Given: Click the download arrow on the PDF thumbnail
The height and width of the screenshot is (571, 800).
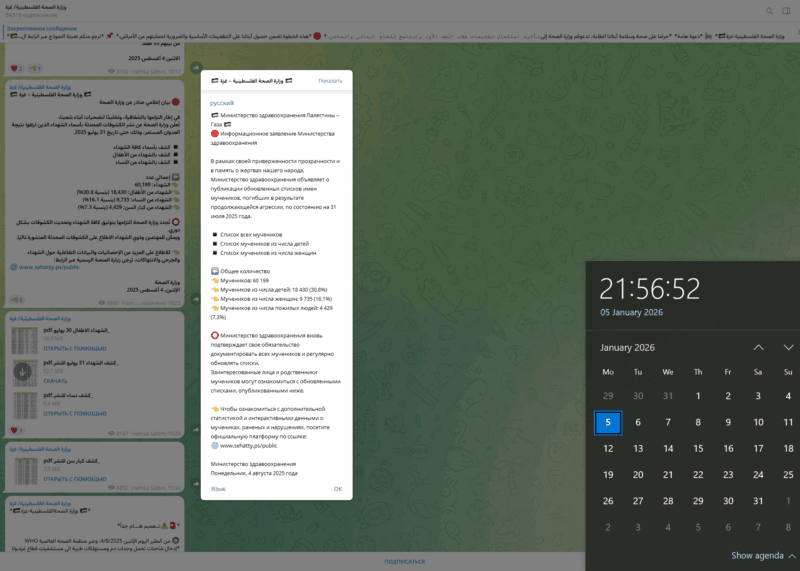Looking at the screenshot, I should [22, 371].
